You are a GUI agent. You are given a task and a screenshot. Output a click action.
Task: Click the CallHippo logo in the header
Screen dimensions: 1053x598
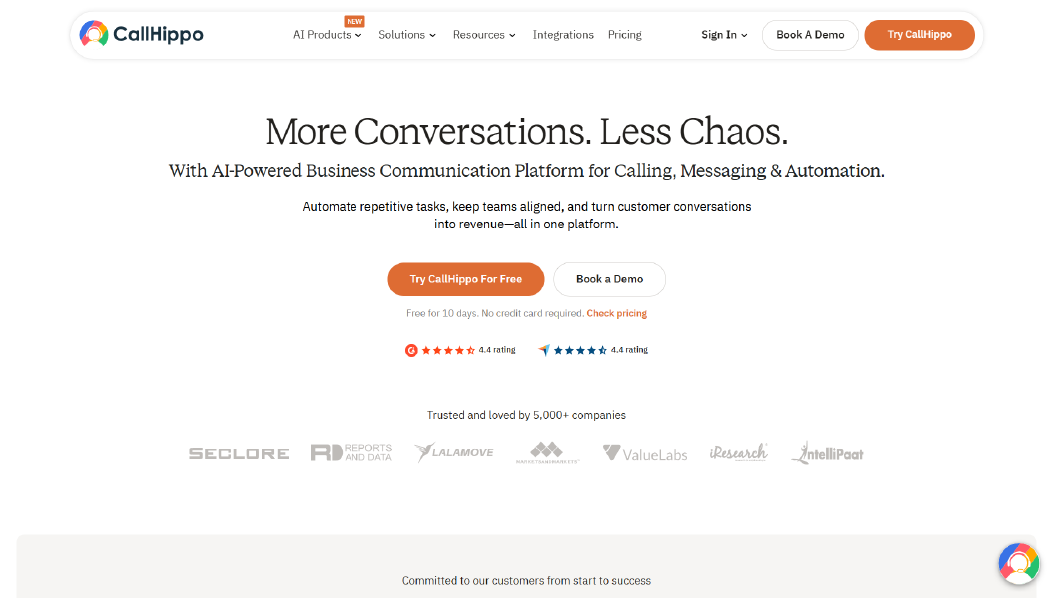point(140,33)
